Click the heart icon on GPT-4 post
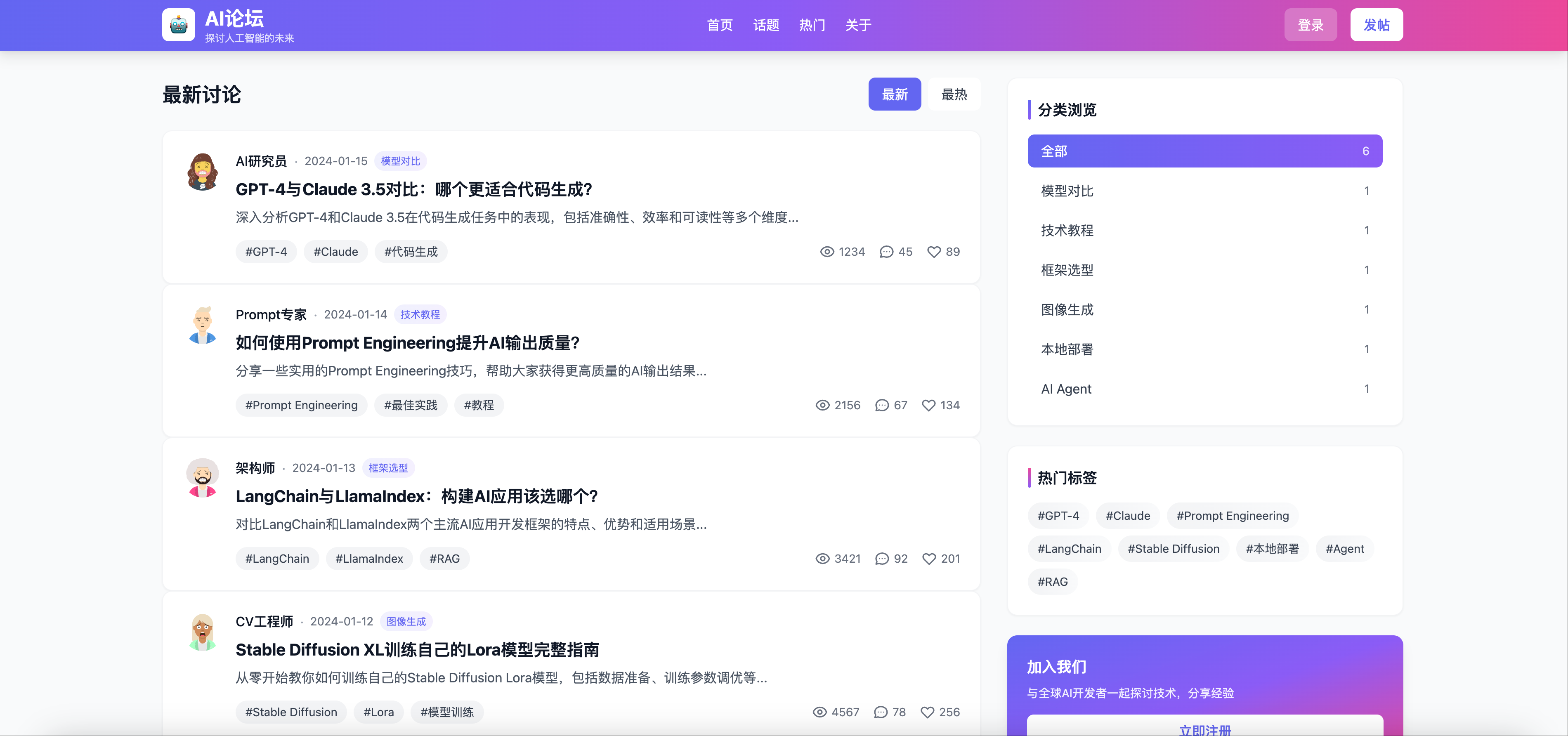The height and width of the screenshot is (736, 1568). (x=933, y=252)
